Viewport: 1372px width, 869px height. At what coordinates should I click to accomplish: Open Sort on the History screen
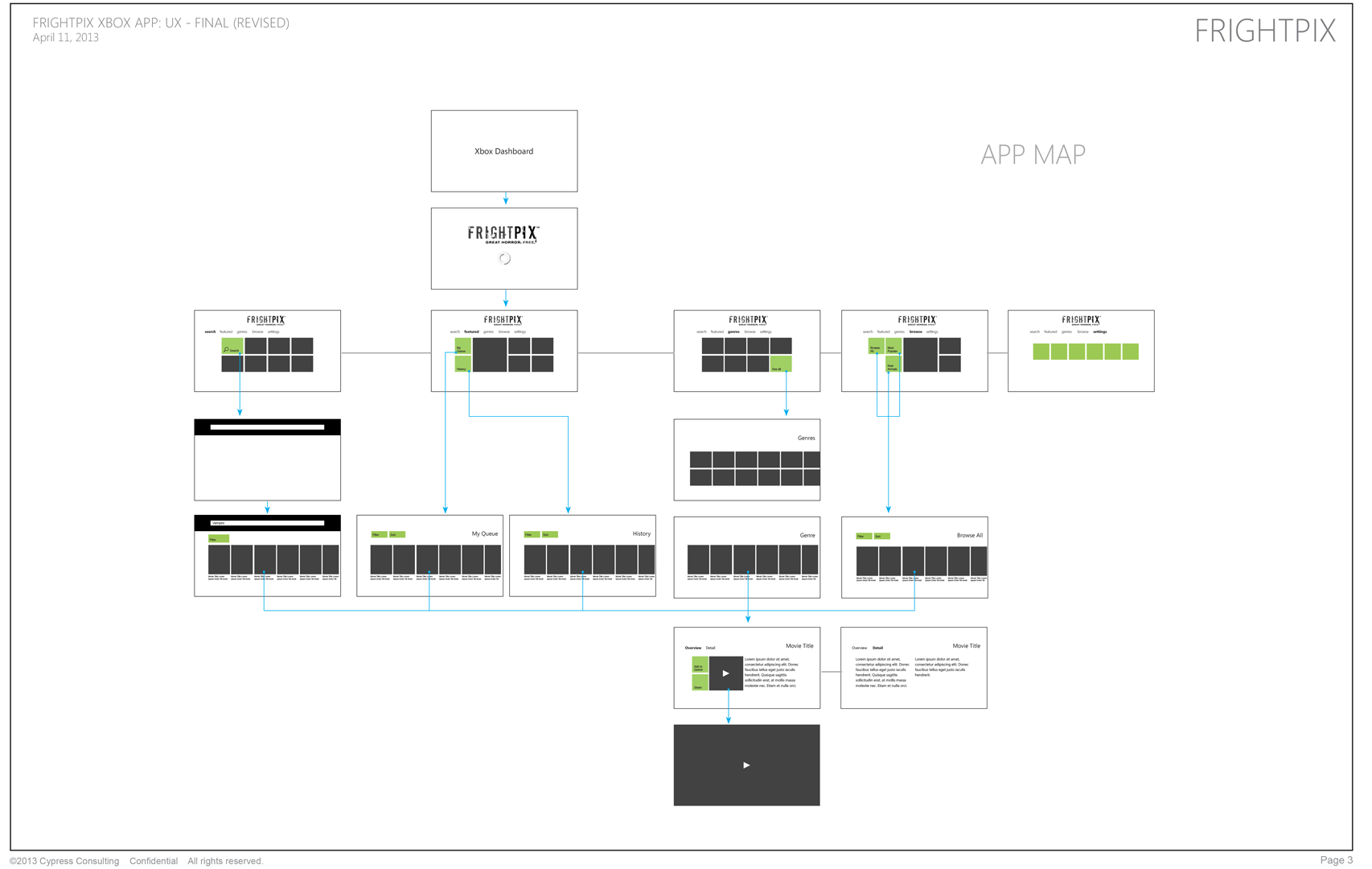coord(549,534)
